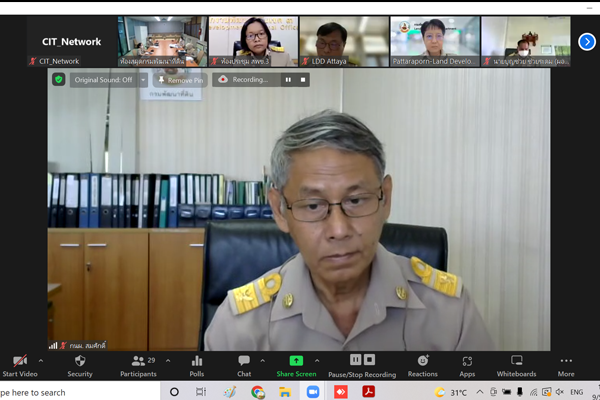Viewport: 600px width, 400px height.
Task: Open Chrome from taskbar
Action: pyautogui.click(x=258, y=392)
